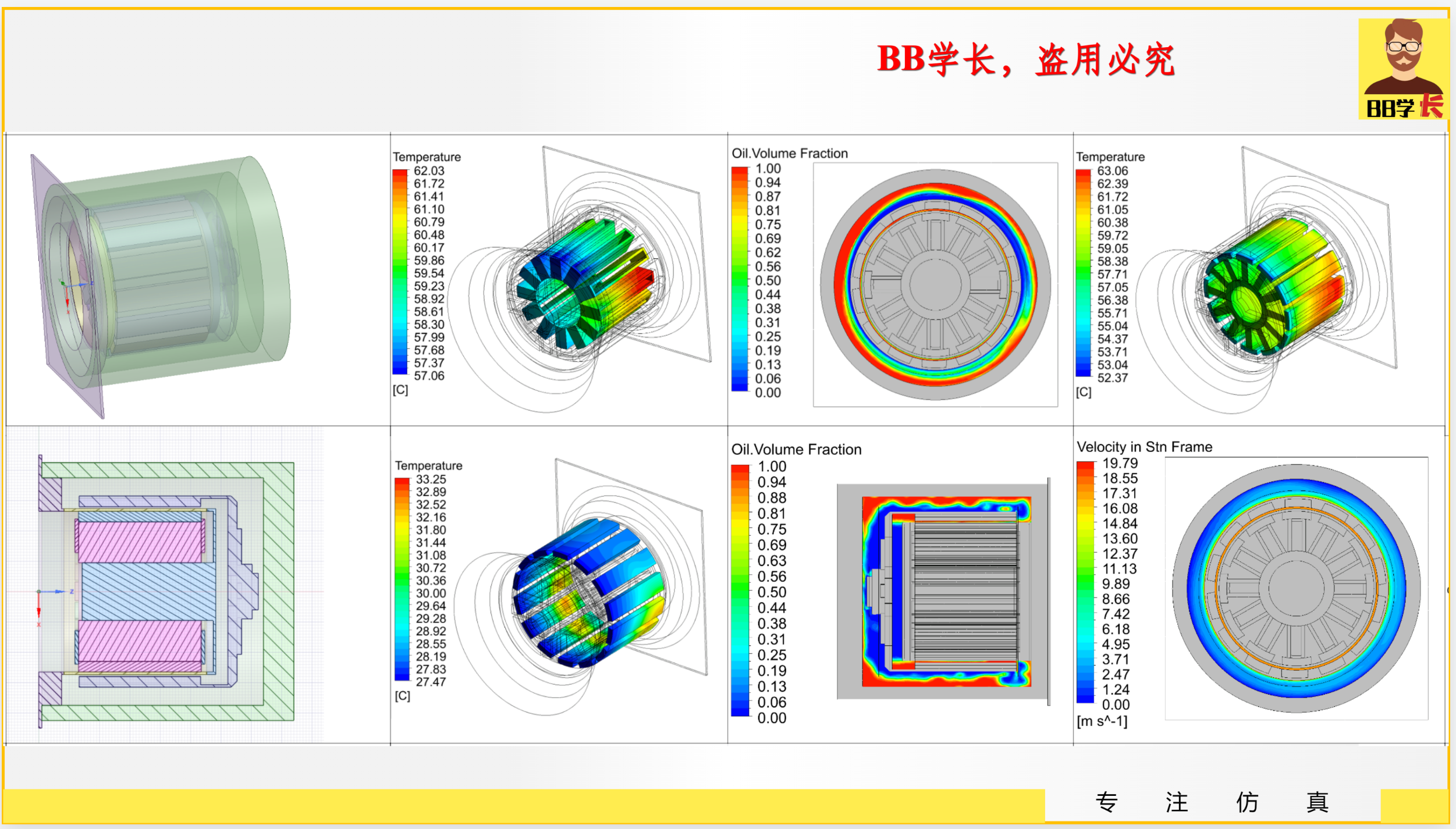Click the color bar of the velocity legend
The image size is (1456, 829).
(1085, 582)
